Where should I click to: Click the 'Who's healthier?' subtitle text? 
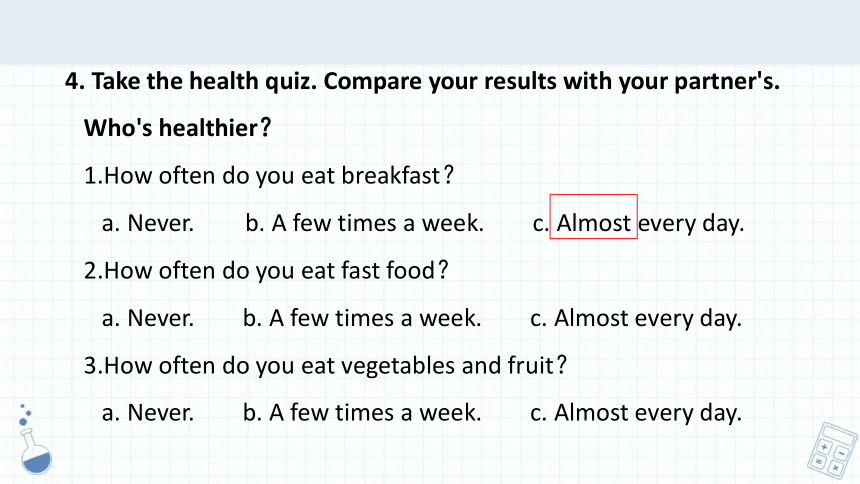pyautogui.click(x=178, y=128)
